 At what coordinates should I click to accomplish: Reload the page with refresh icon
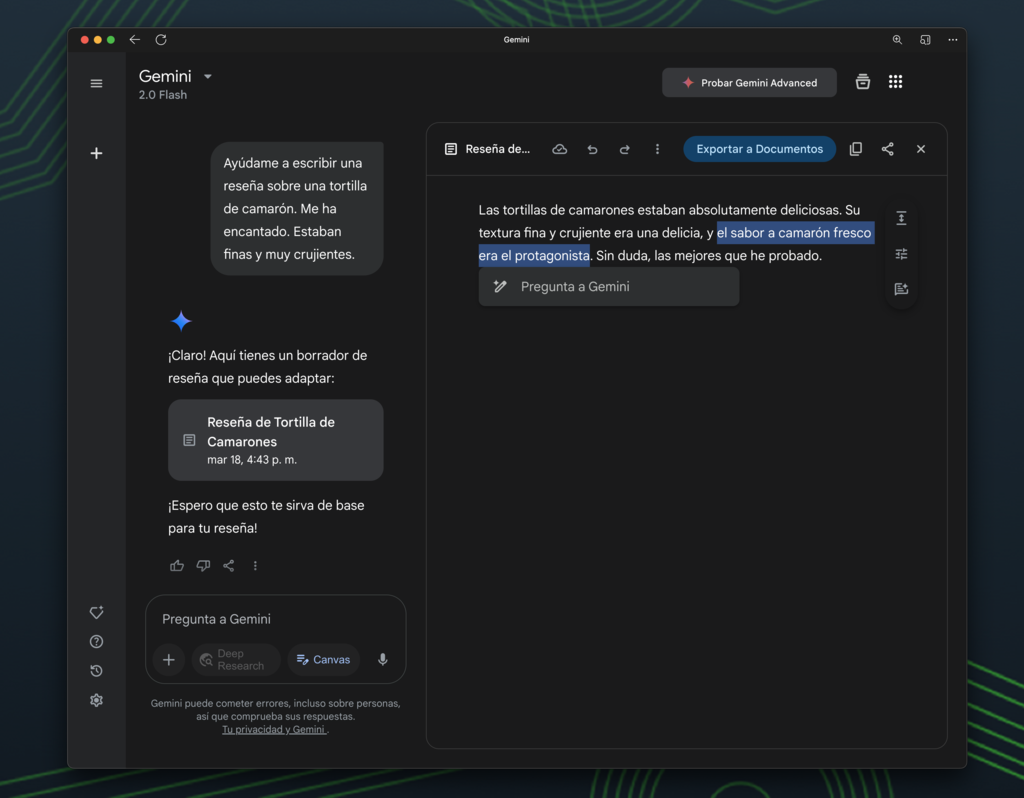tap(161, 40)
